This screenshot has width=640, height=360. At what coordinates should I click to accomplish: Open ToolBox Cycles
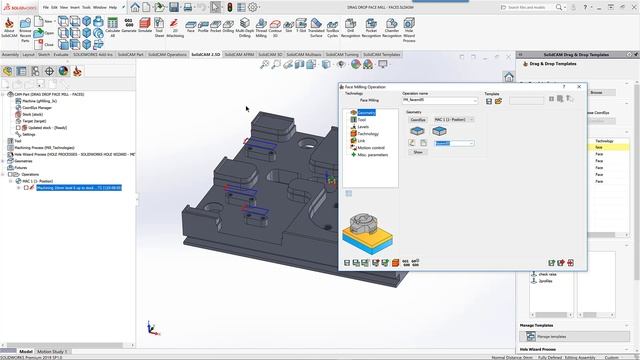click(333, 29)
